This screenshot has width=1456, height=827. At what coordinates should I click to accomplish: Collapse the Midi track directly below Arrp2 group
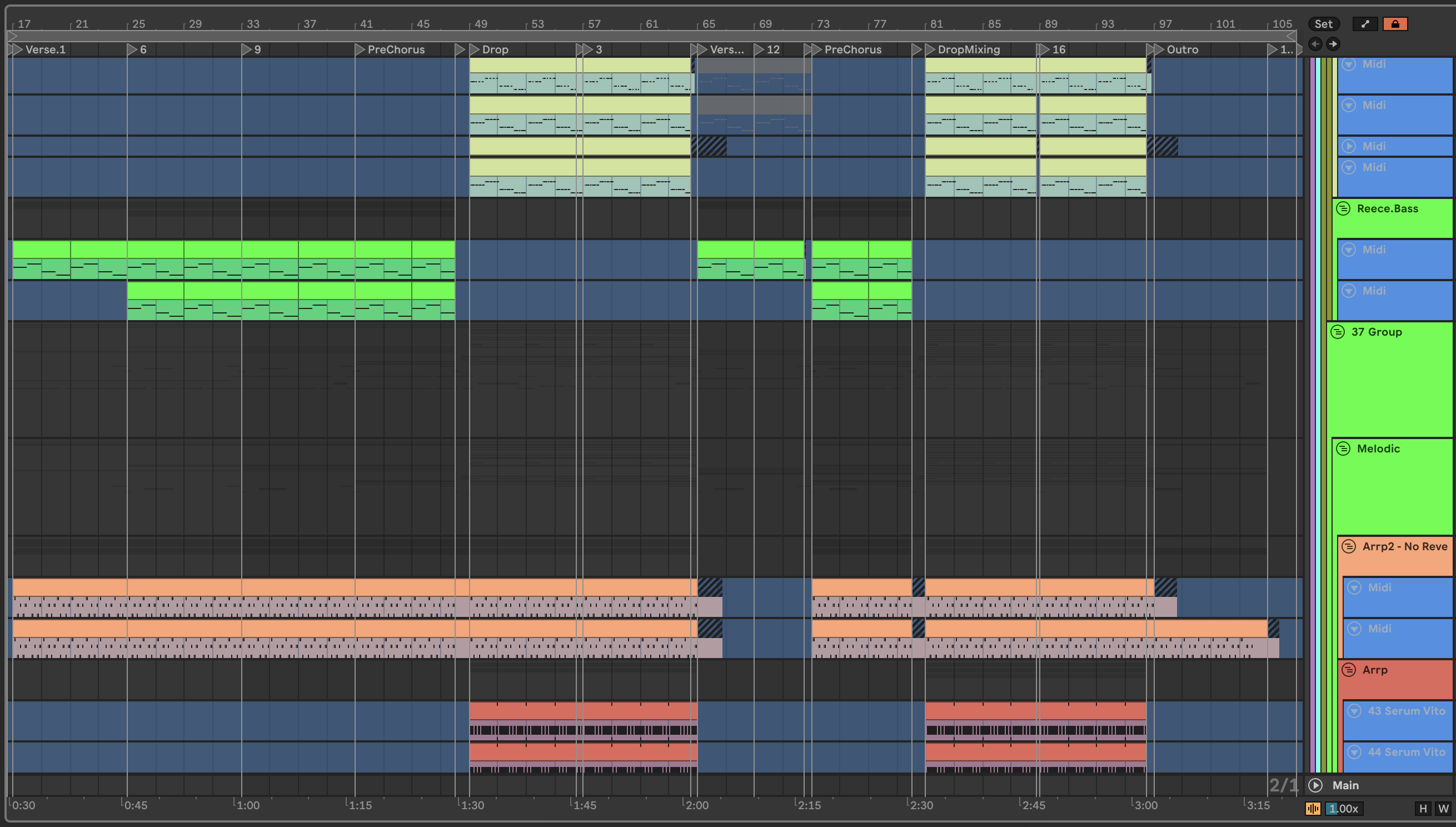tap(1354, 587)
